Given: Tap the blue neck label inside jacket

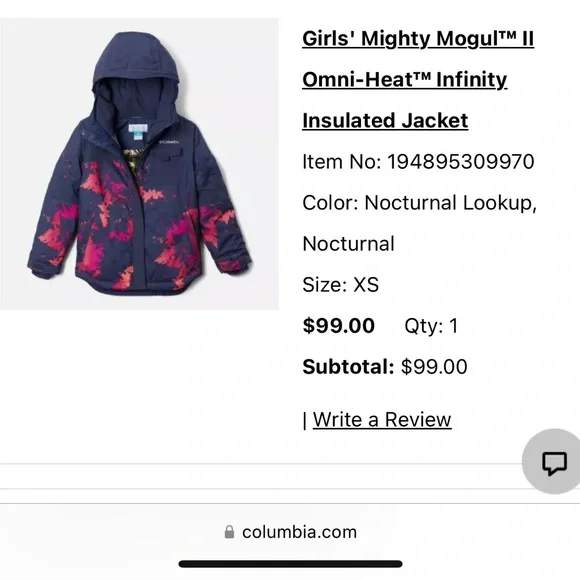Looking at the screenshot, I should click(x=138, y=131).
